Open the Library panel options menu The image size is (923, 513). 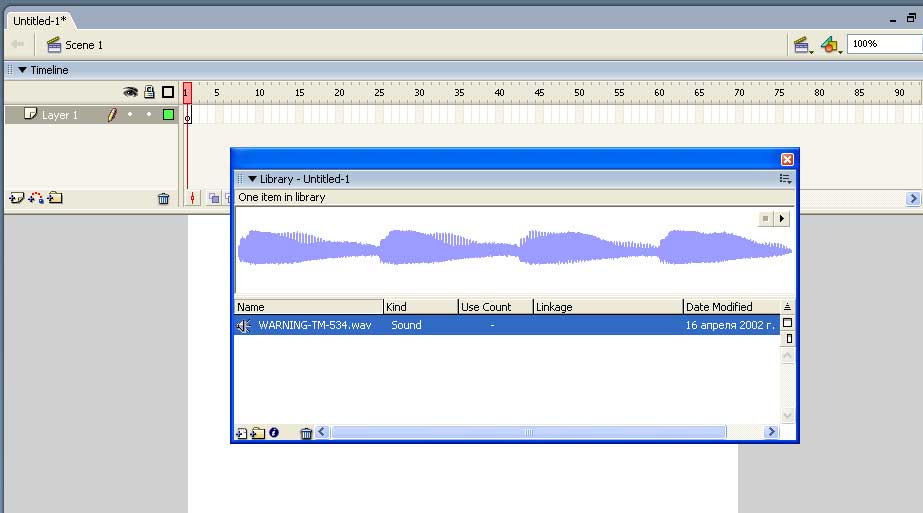[x=785, y=178]
